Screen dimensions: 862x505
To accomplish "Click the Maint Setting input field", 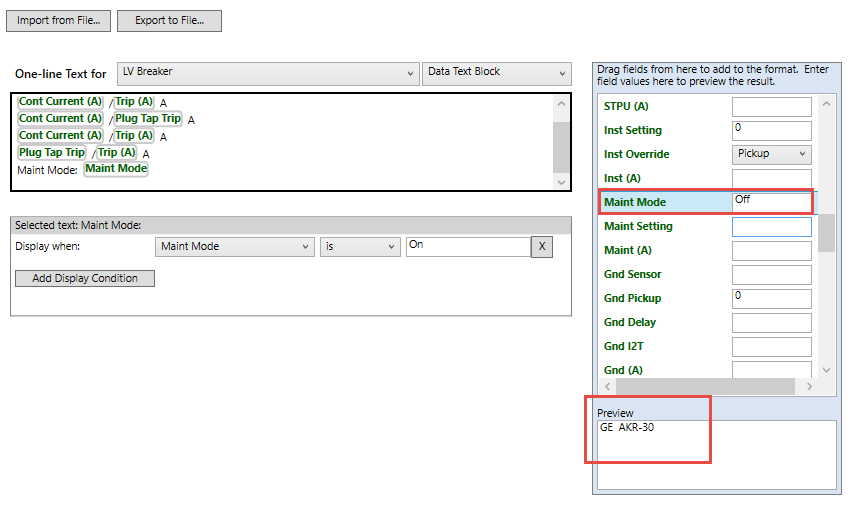I will coord(771,227).
